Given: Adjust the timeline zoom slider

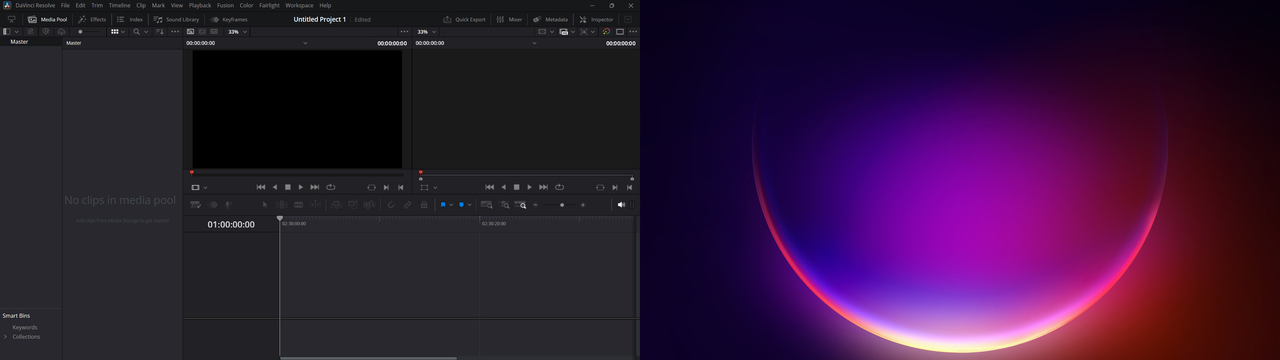Looking at the screenshot, I should pos(562,204).
